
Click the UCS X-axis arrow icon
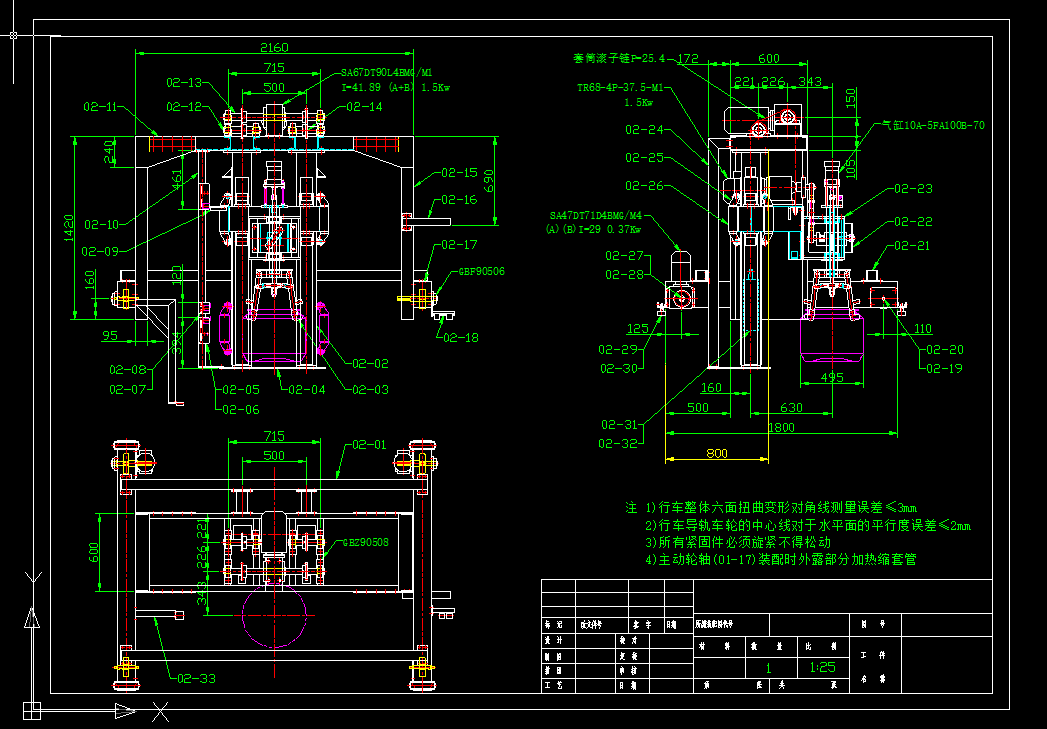point(125,710)
